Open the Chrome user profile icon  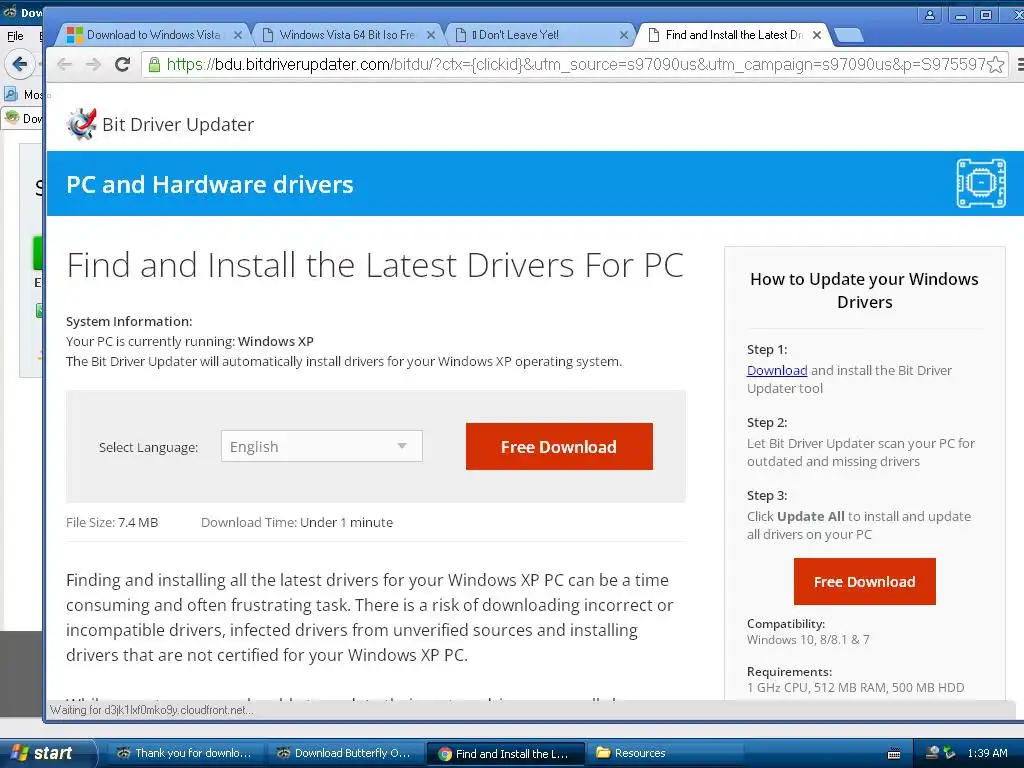pos(929,15)
